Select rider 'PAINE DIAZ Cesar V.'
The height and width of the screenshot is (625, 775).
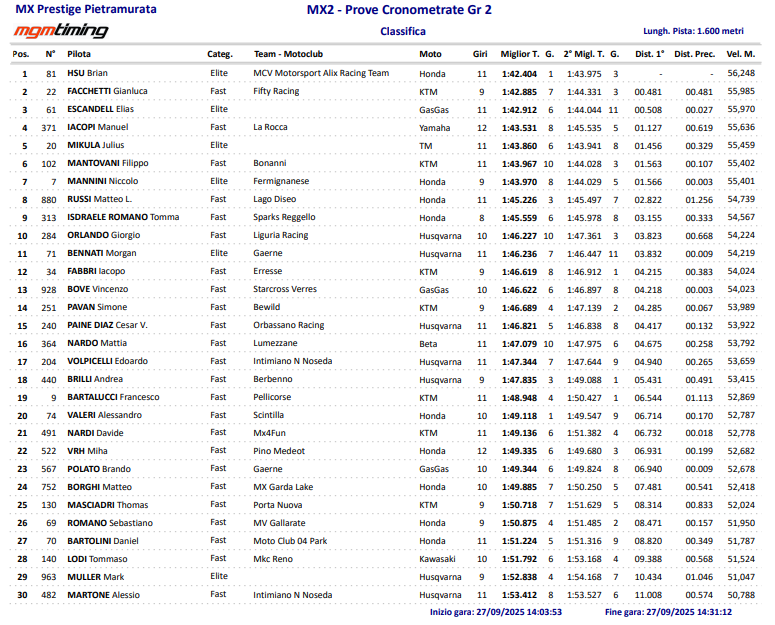pos(108,325)
